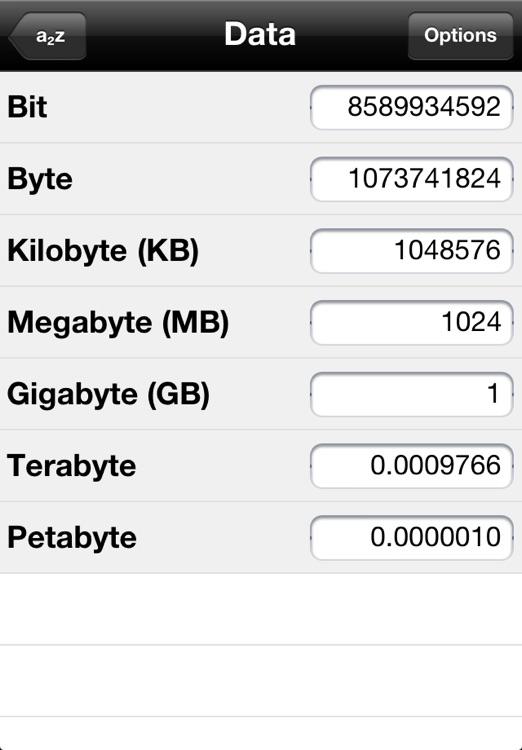This screenshot has width=522, height=750.
Task: Edit the Bit value field
Action: pyautogui.click(x=411, y=107)
